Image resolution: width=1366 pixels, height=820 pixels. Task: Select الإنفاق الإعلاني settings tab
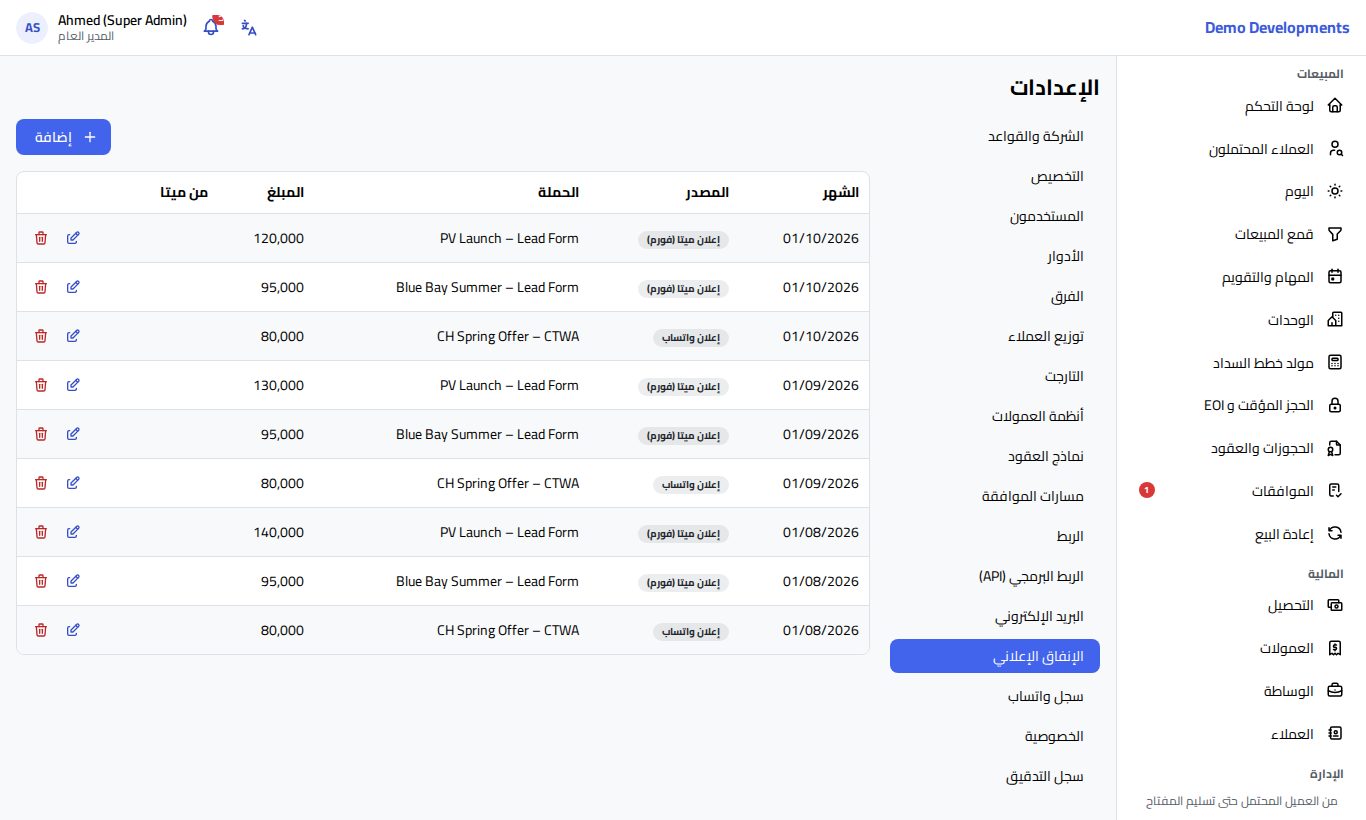[994, 656]
